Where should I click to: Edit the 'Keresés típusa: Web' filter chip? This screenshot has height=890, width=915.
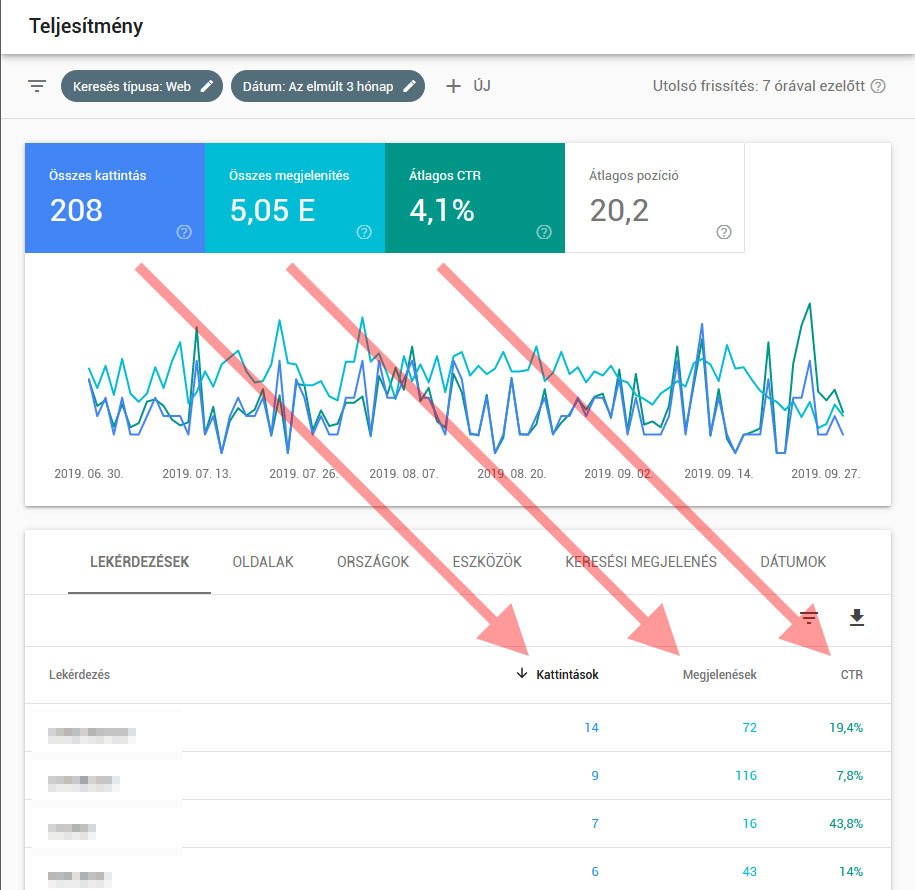point(141,86)
